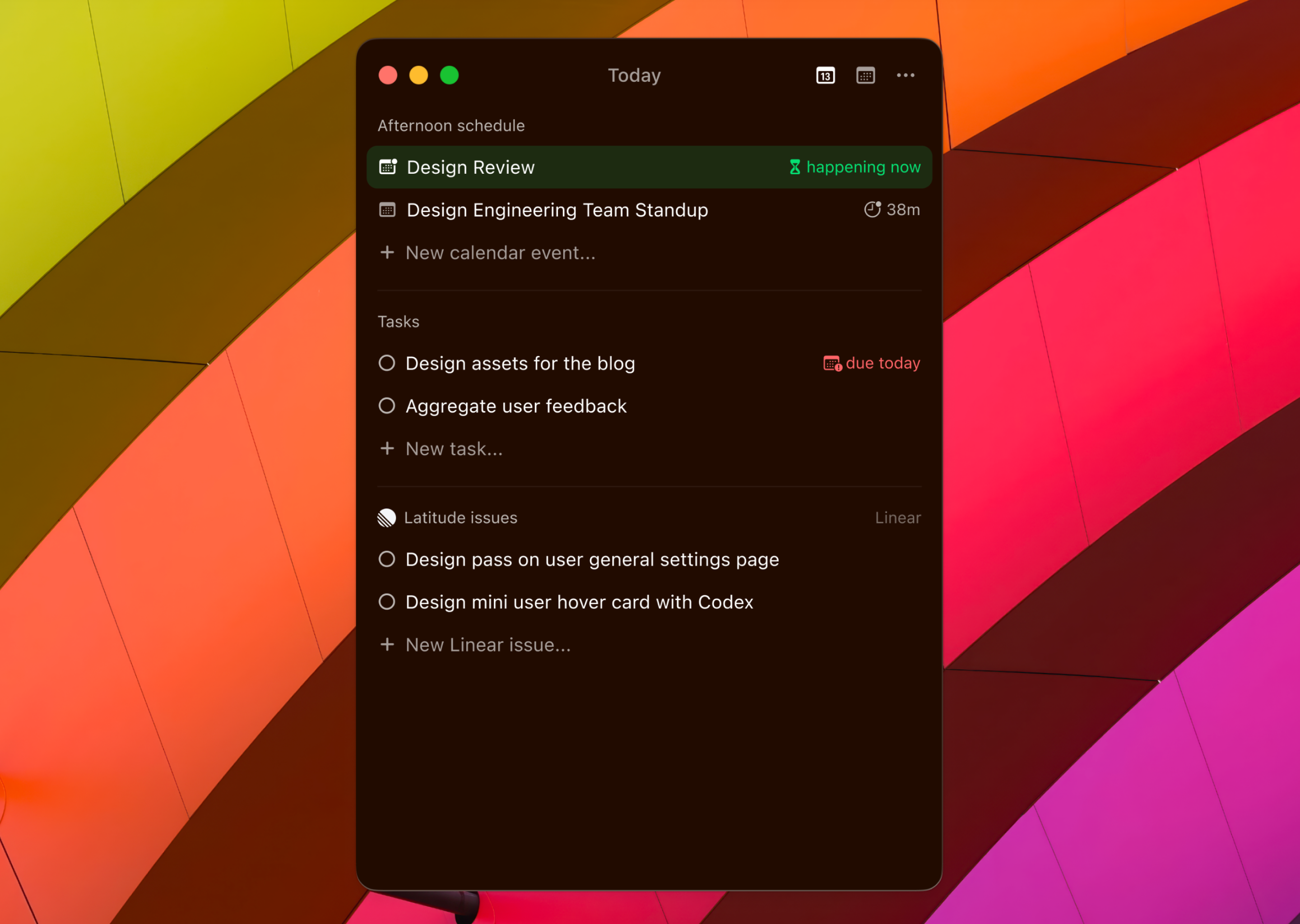
Task: Click the clock icon beside 38m
Action: point(873,209)
